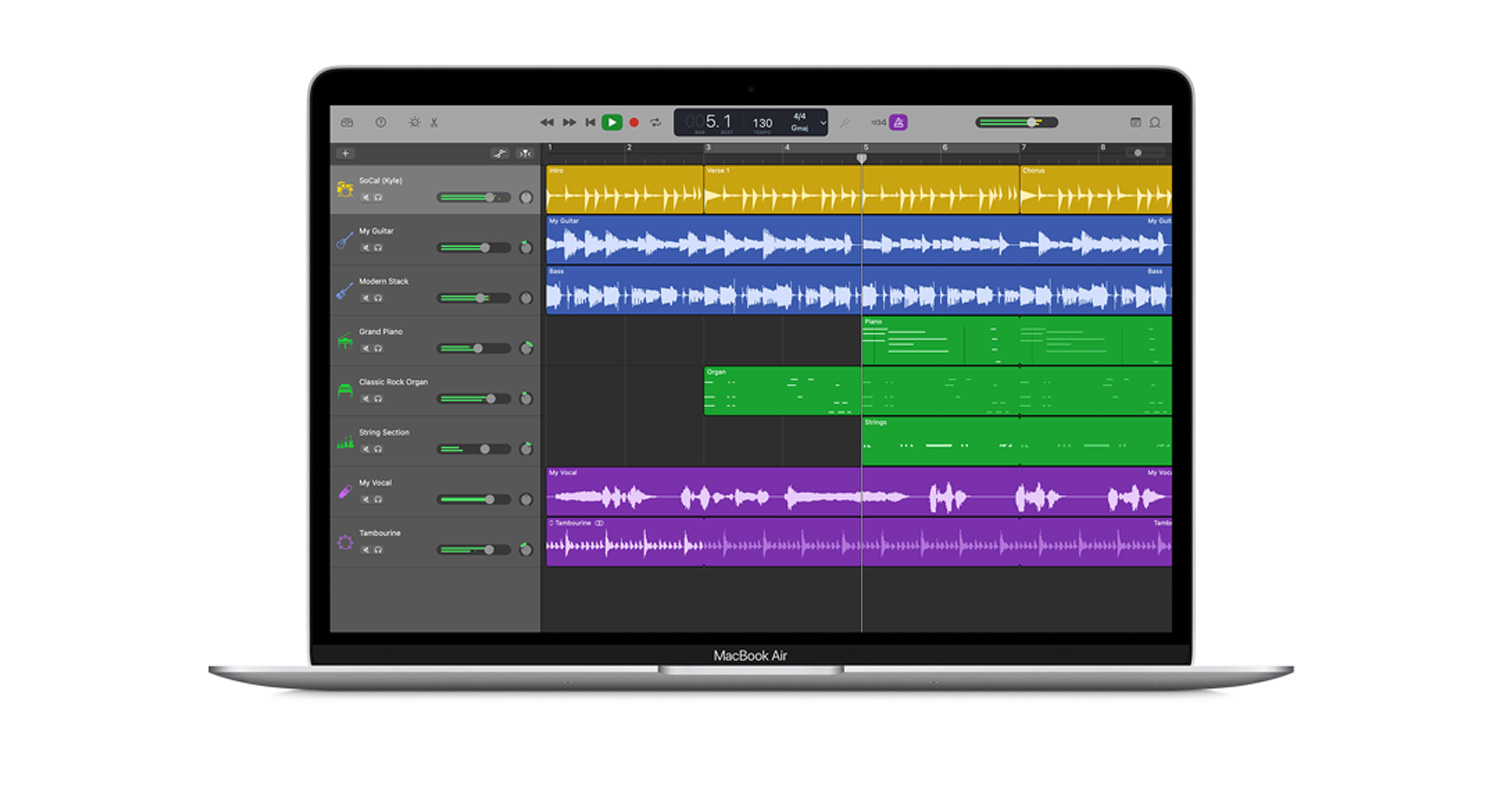Solo the SoCal (Kyle) track
Viewport: 1500px width, 790px height.
tap(378, 197)
